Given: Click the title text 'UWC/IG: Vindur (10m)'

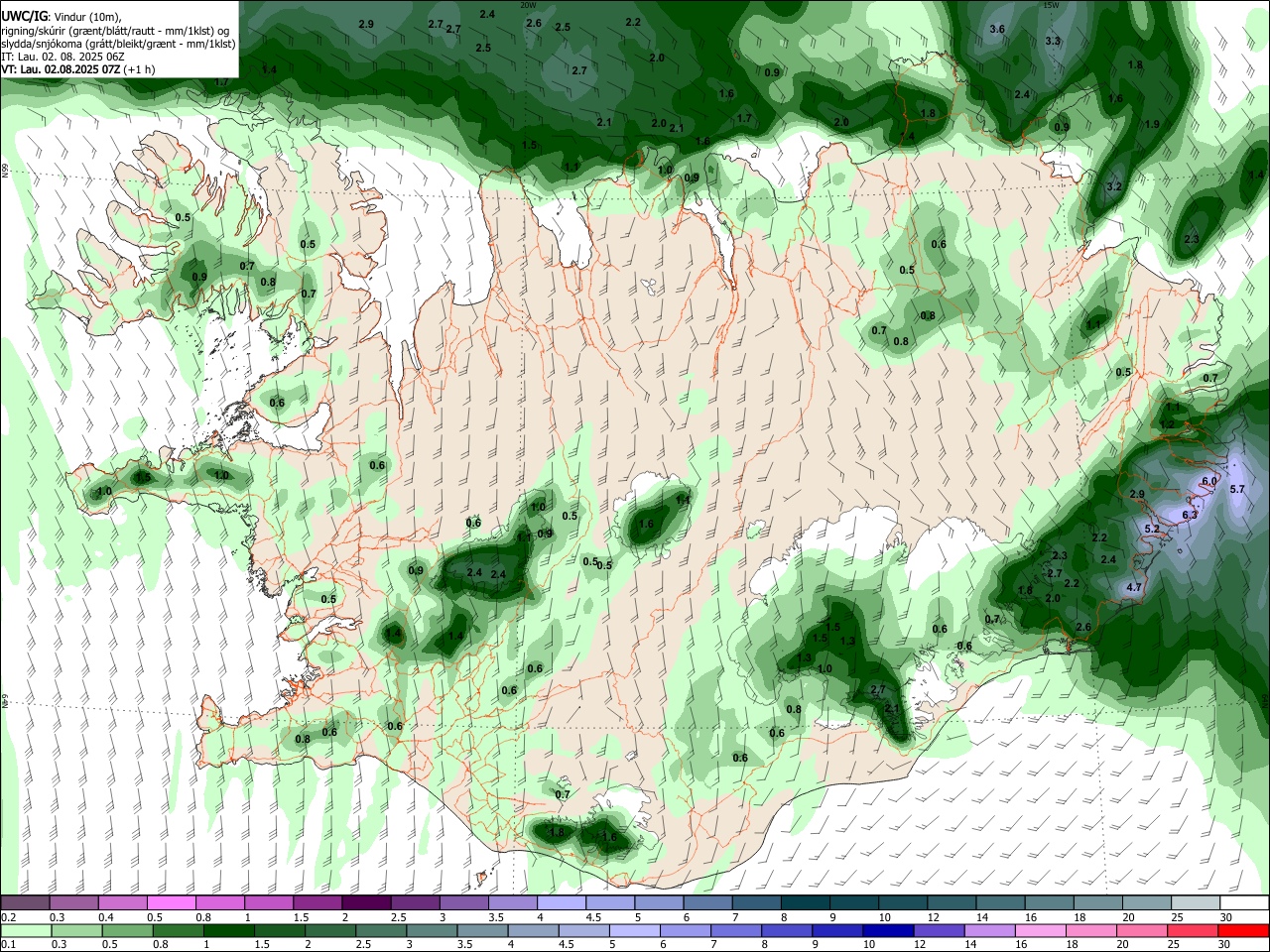Looking at the screenshot, I should pyautogui.click(x=61, y=17).
